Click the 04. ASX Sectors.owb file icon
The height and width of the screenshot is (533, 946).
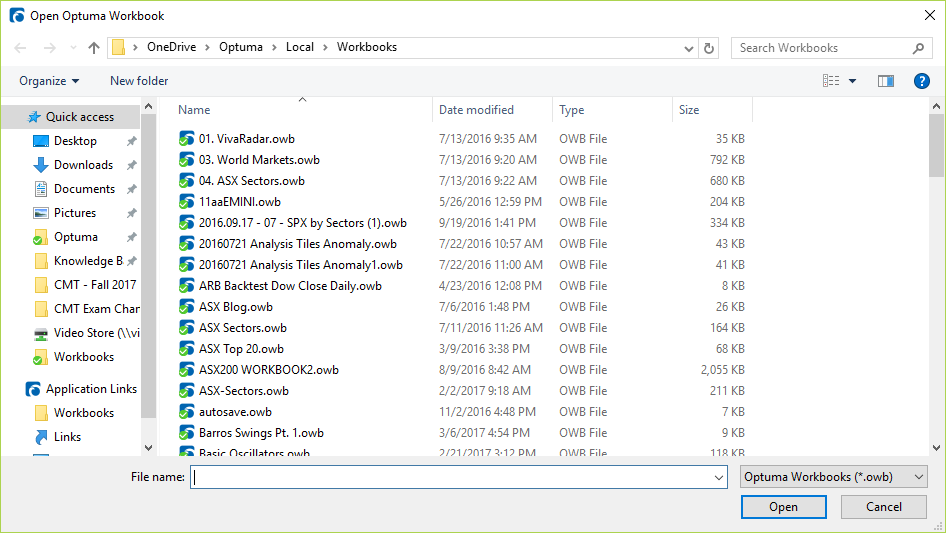pyautogui.click(x=186, y=181)
